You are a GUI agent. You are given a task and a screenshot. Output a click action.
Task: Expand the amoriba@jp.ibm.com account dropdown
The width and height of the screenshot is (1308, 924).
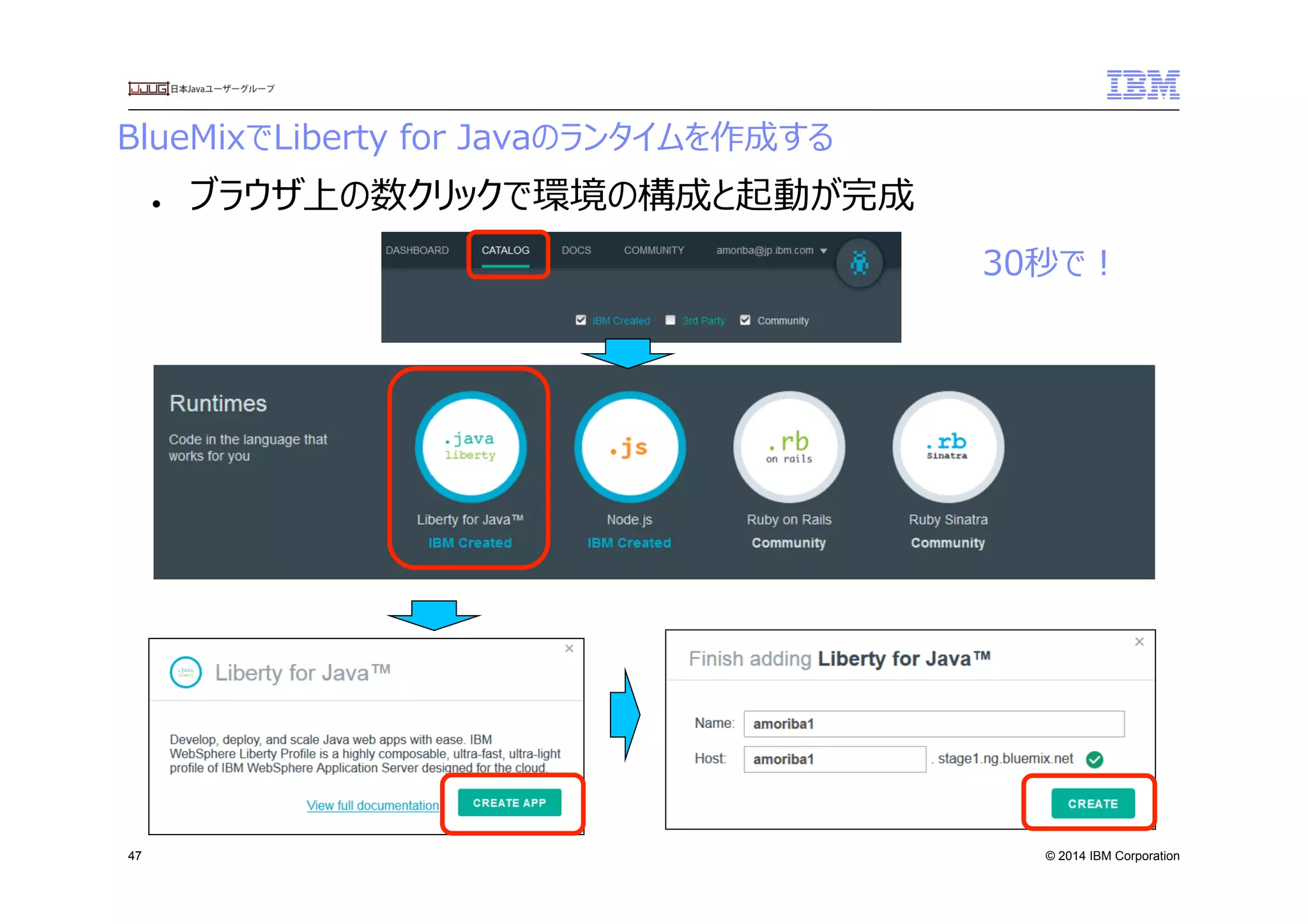[772, 250]
